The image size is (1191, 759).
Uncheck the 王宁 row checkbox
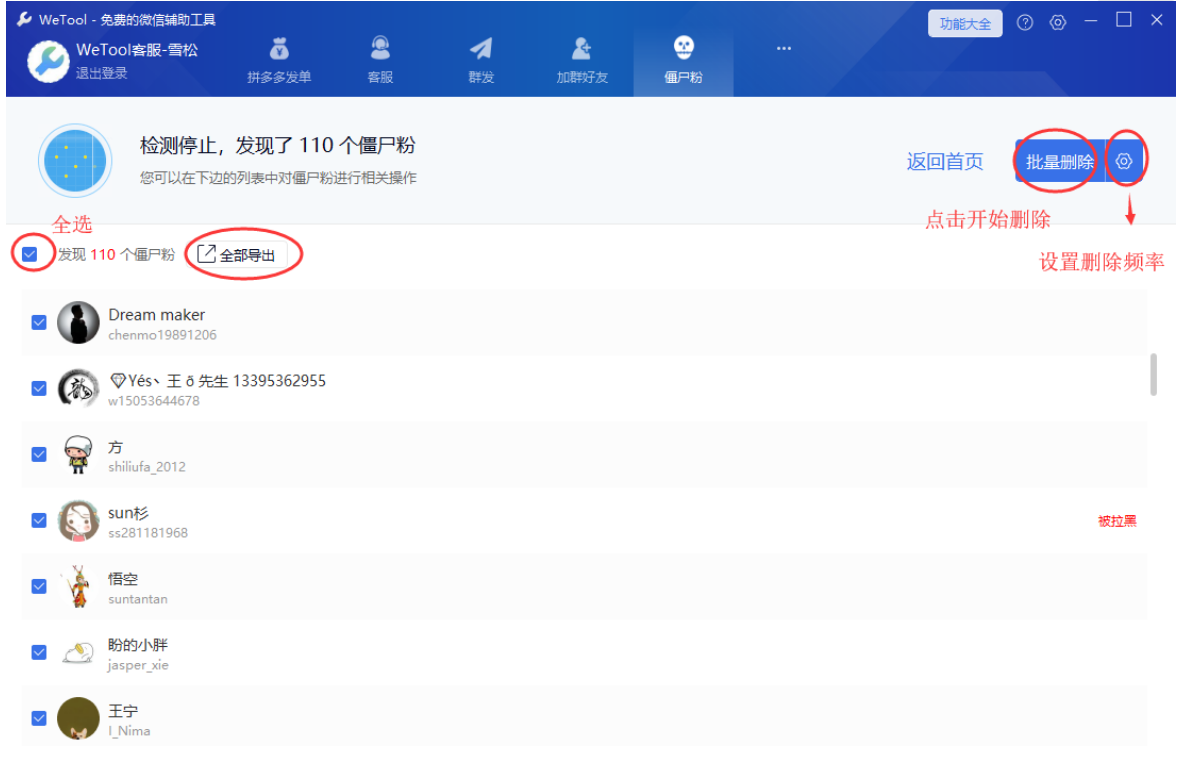39,718
